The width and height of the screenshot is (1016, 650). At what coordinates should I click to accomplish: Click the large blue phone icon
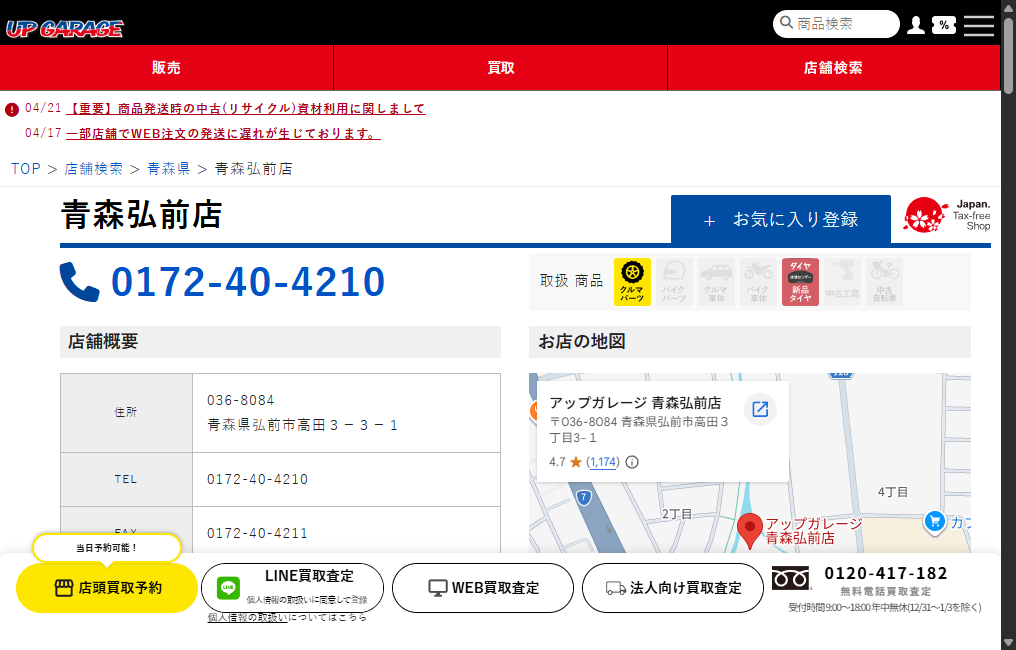coord(80,282)
